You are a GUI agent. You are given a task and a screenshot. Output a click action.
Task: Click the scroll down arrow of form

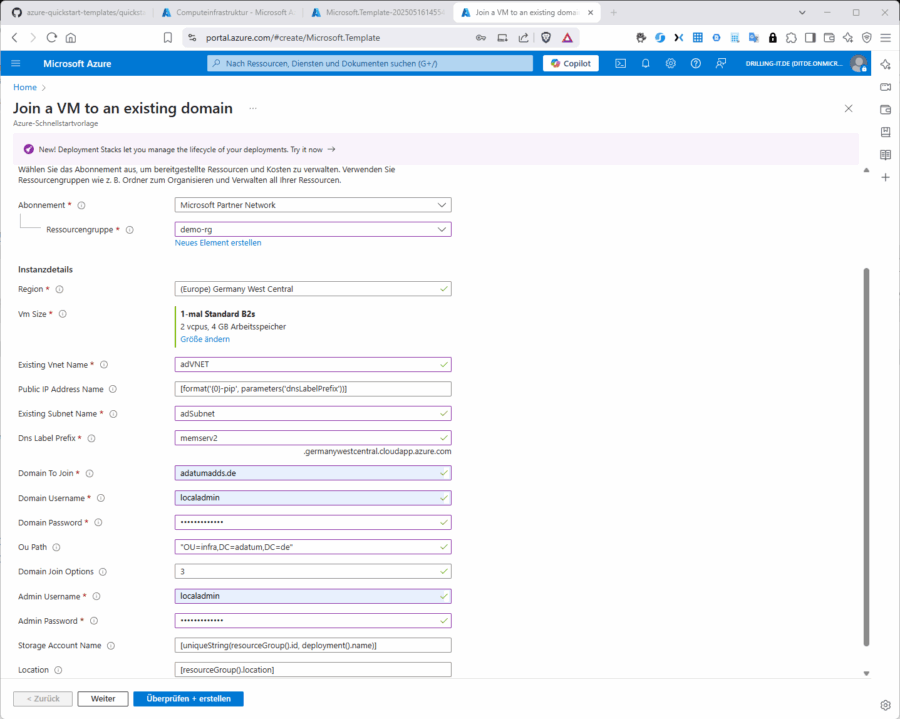click(x=866, y=674)
